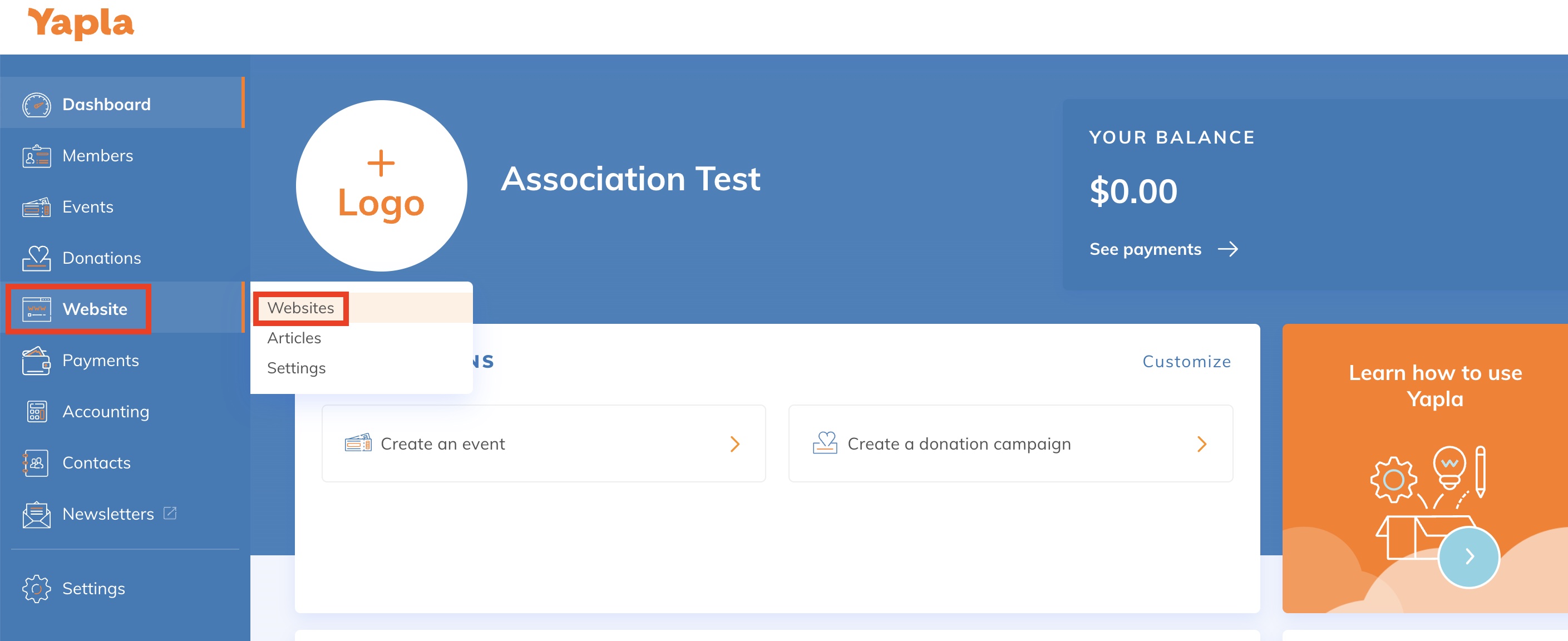This screenshot has width=1568, height=641.
Task: Click the Donations heart icon
Action: (37, 258)
